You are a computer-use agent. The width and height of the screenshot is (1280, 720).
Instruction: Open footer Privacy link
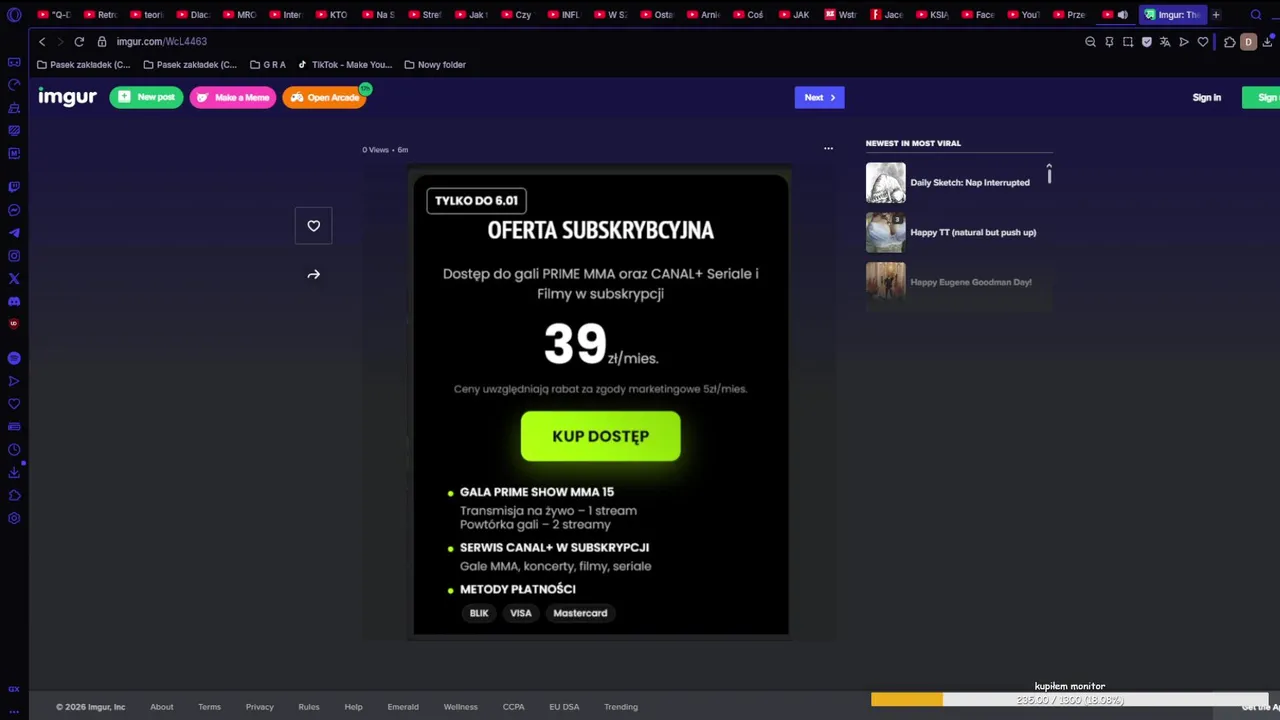tap(259, 707)
